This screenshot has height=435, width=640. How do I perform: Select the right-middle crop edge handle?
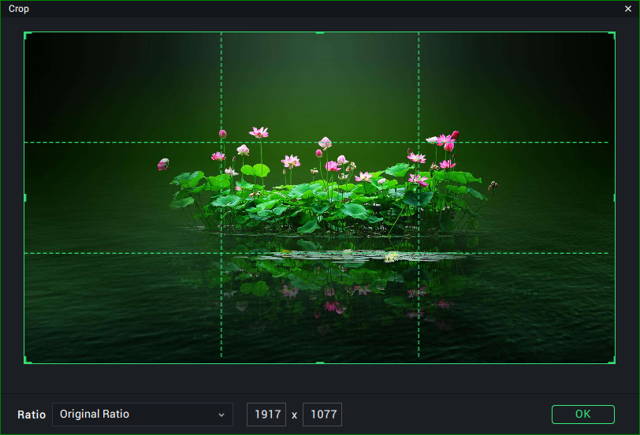[x=615, y=198]
